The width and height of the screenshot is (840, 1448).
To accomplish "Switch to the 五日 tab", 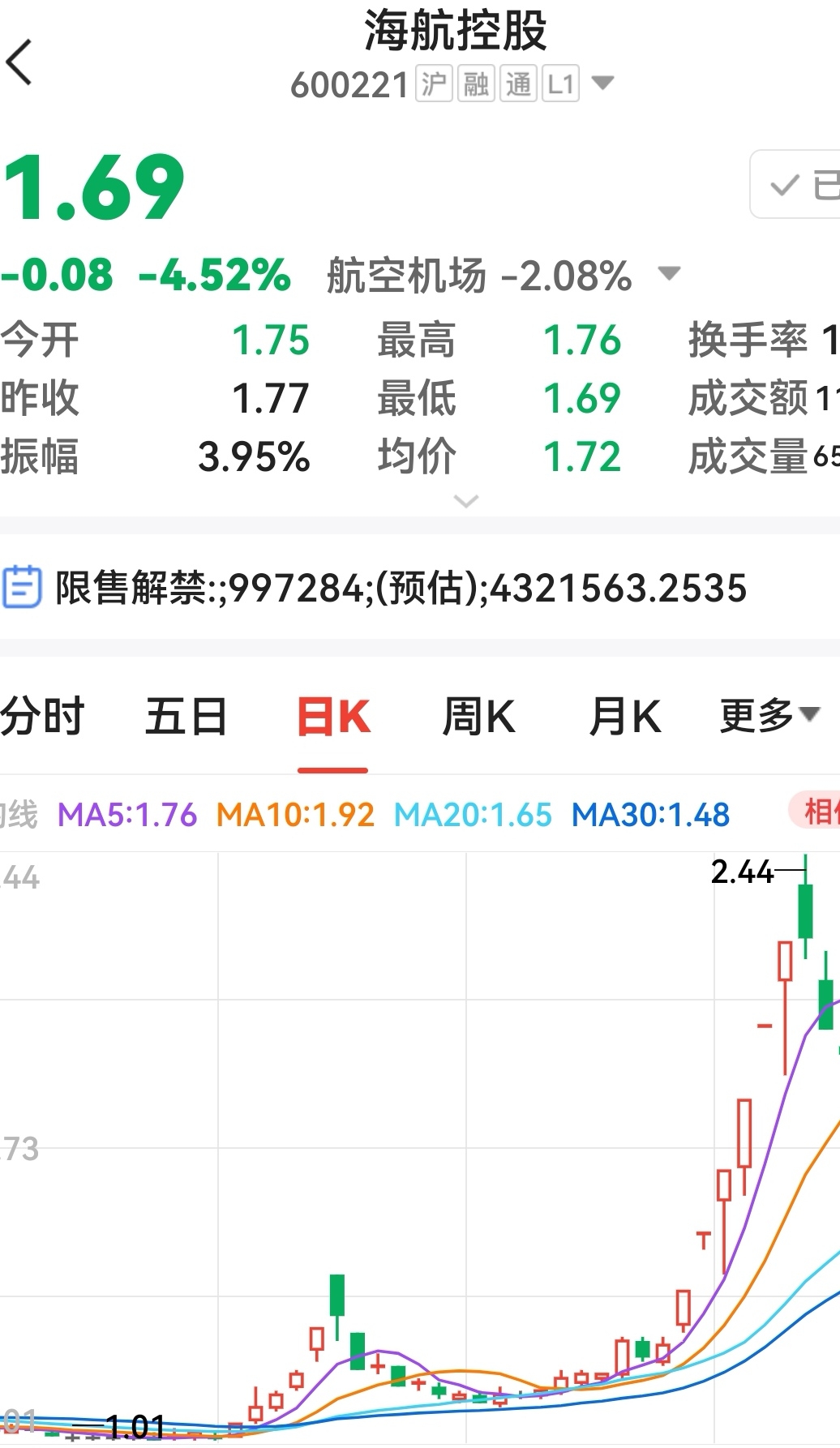I will point(186,716).
